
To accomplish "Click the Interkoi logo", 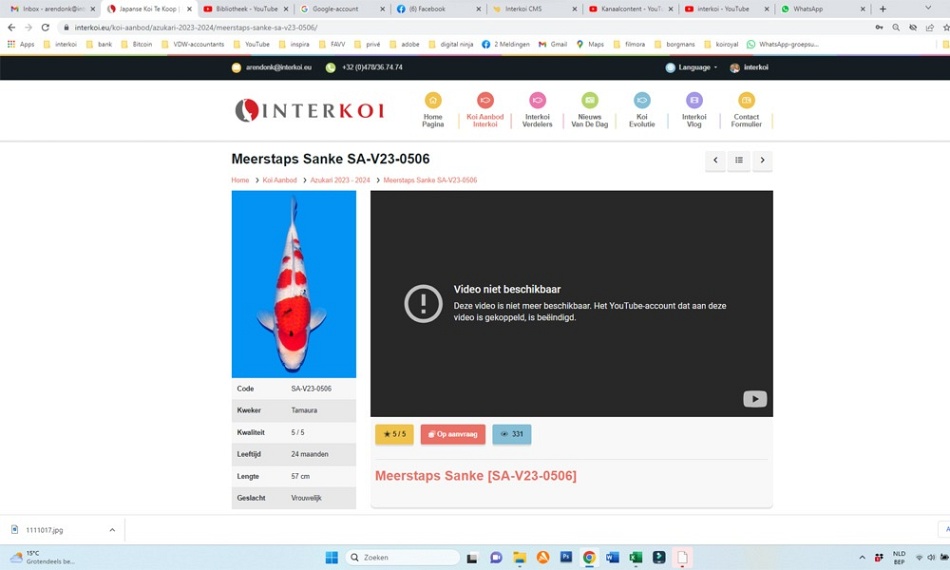I will [310, 110].
